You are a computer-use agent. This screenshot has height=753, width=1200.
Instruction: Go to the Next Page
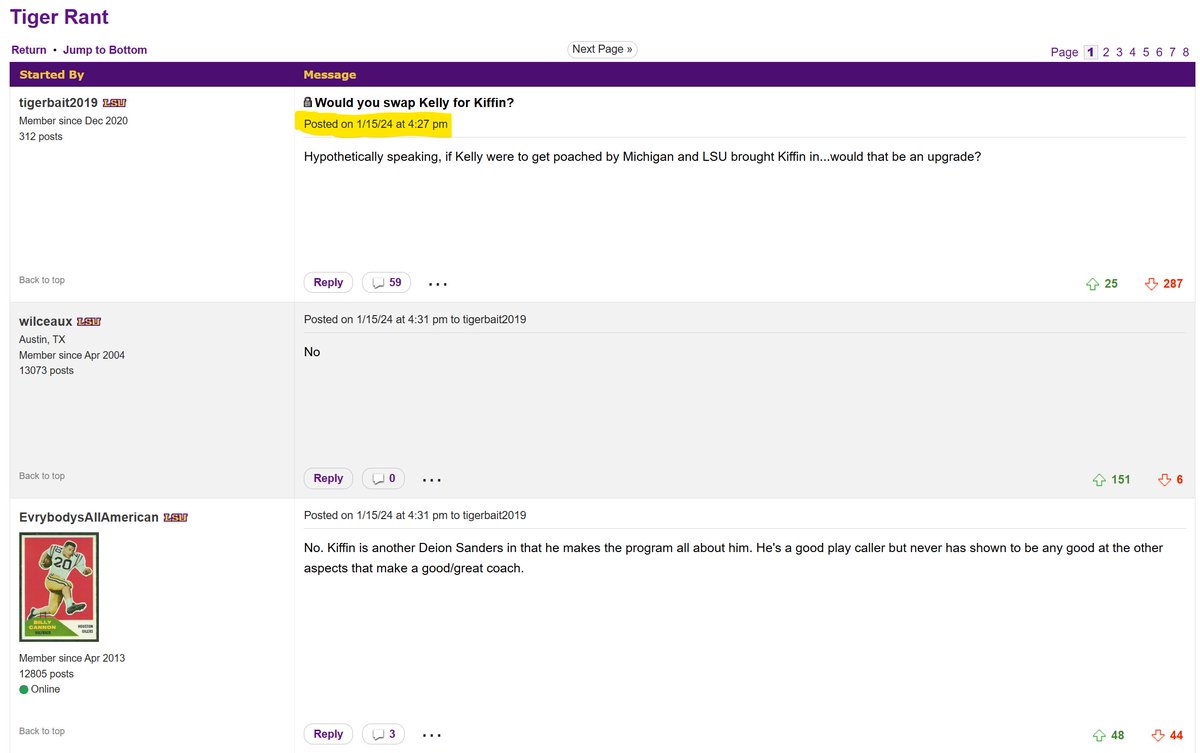pyautogui.click(x=602, y=49)
